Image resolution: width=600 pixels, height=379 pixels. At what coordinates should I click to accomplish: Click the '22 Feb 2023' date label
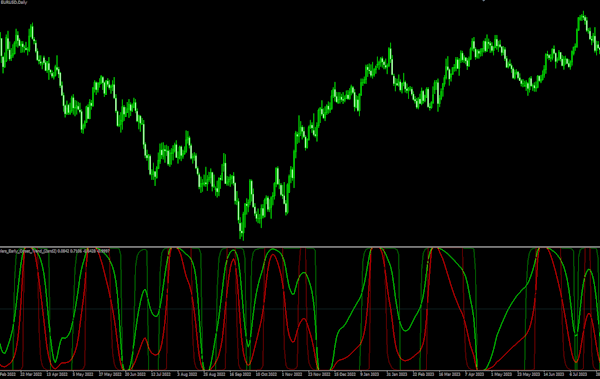(423, 374)
